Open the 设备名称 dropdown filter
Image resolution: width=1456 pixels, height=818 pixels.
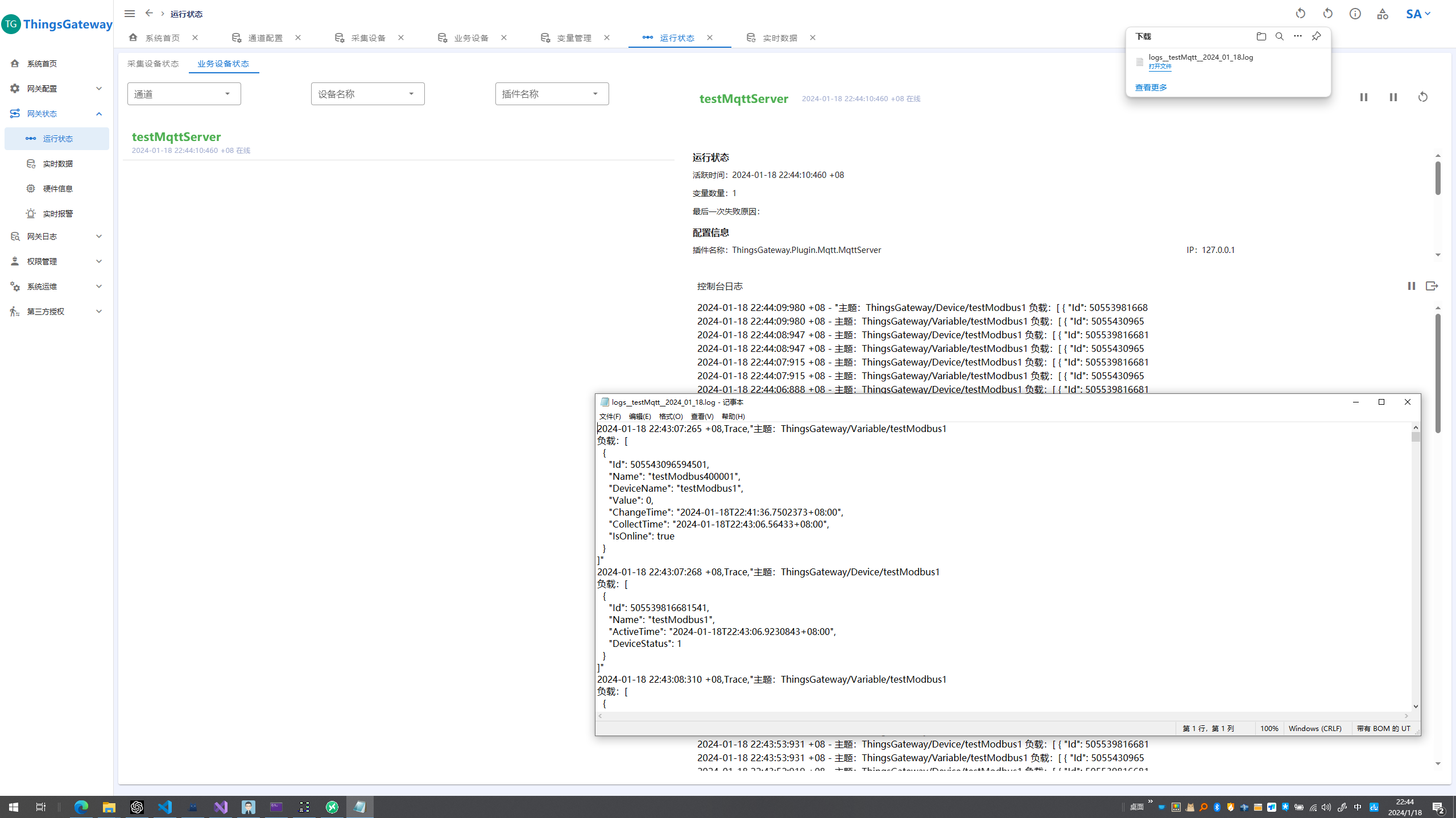click(367, 94)
